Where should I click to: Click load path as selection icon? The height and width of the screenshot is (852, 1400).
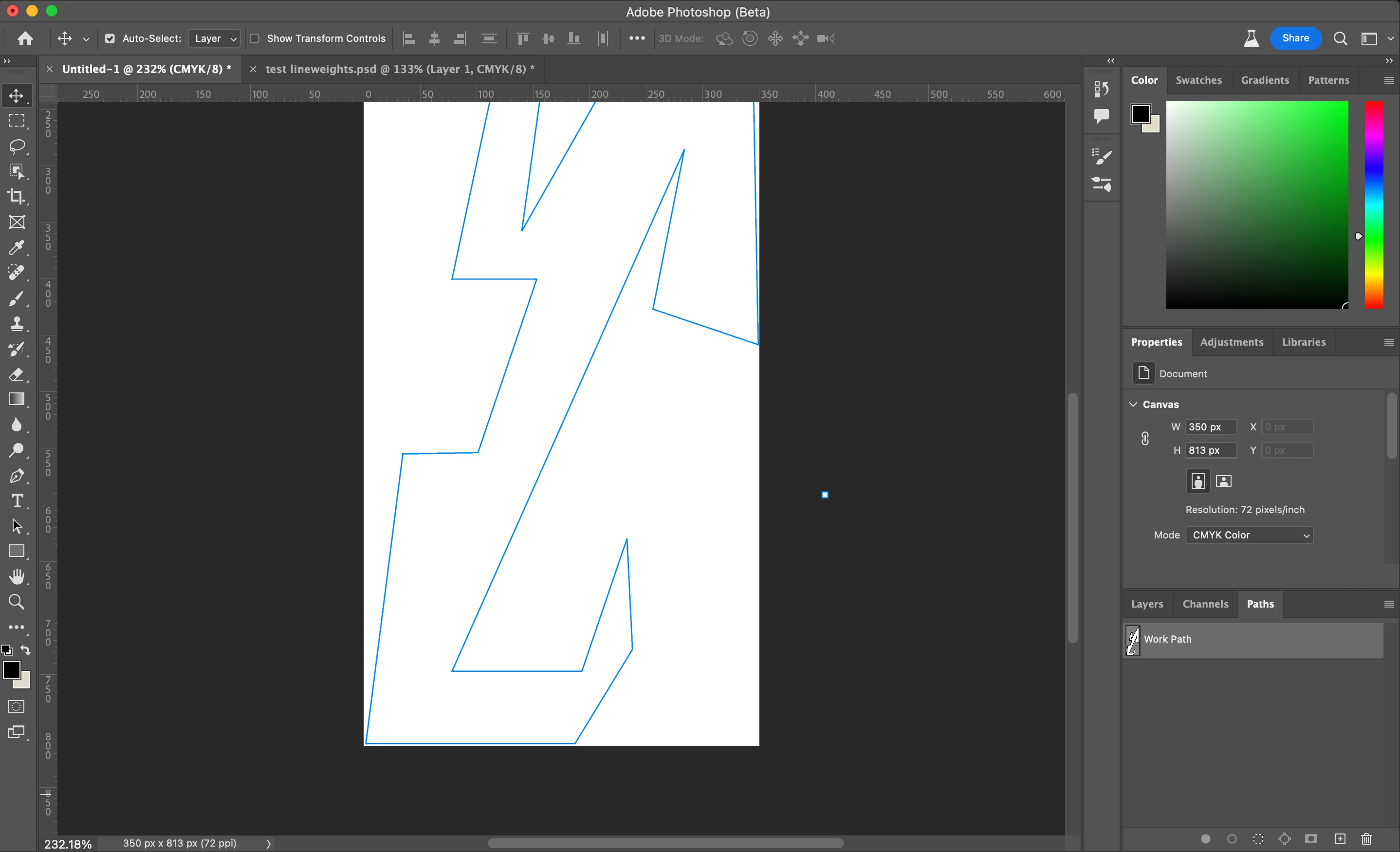coord(1258,839)
